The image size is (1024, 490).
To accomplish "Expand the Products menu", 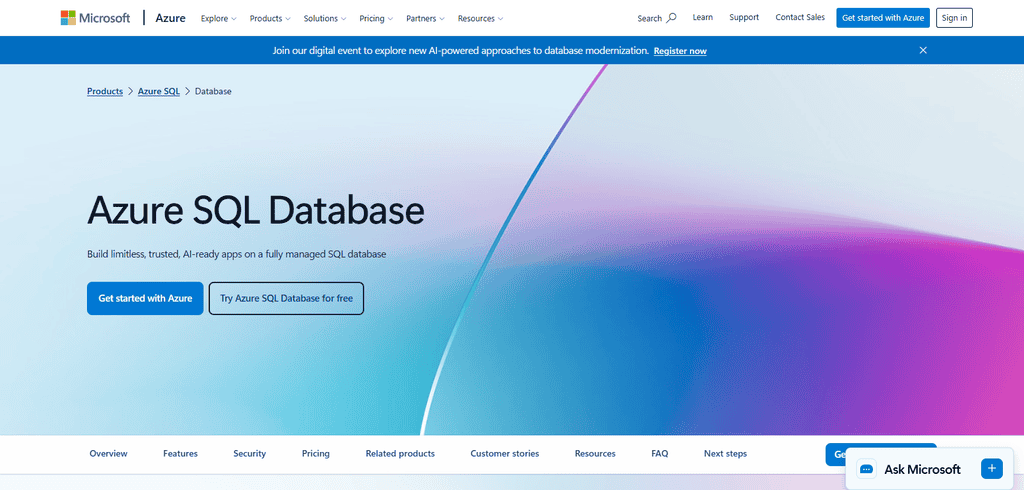I will [x=270, y=18].
